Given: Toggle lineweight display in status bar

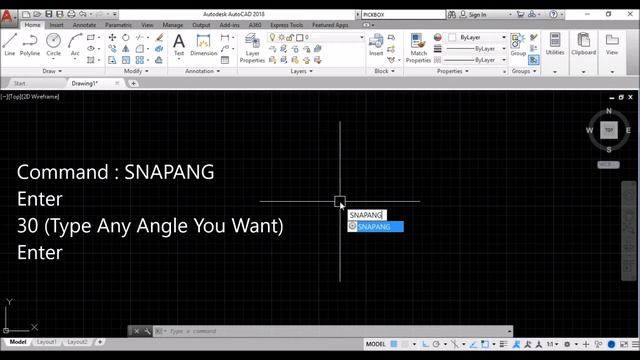Looking at the screenshot, I should (503, 344).
